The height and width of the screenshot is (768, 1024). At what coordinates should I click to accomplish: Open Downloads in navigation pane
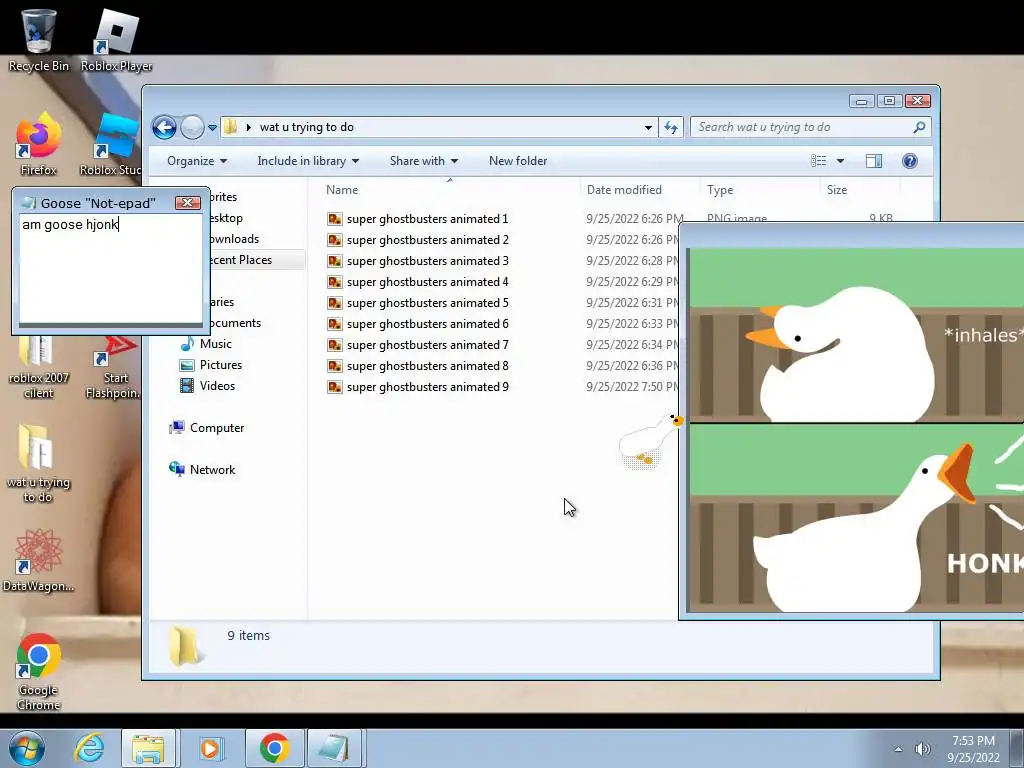tap(234, 239)
